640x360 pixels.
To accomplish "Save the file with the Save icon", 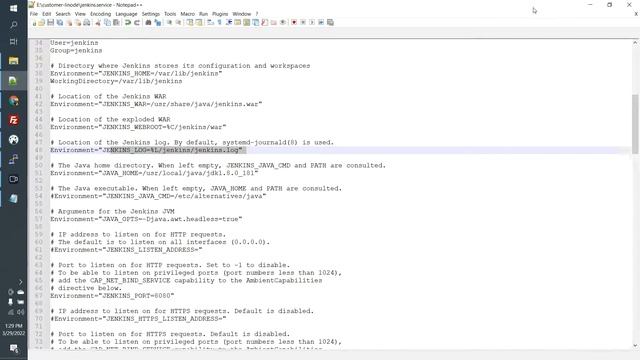I will (x=51, y=23).
